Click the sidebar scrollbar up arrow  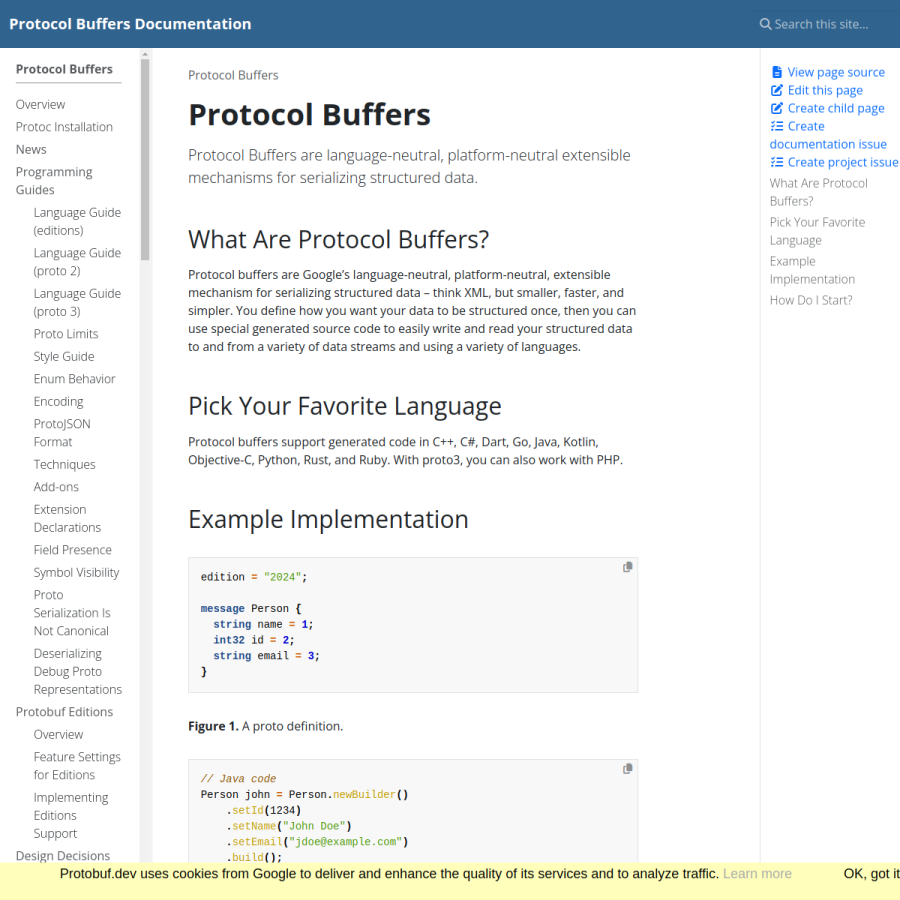145,54
